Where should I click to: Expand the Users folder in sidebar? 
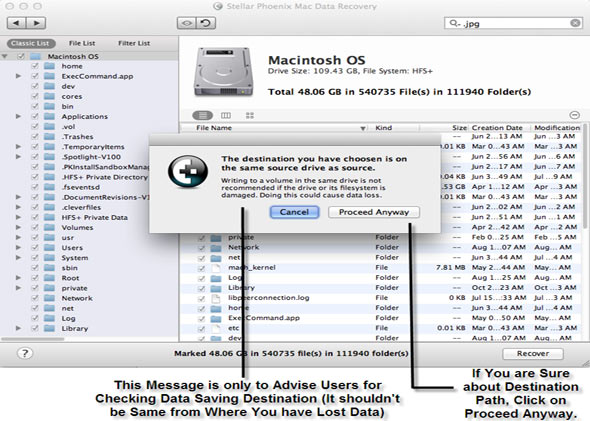pyautogui.click(x=18, y=248)
